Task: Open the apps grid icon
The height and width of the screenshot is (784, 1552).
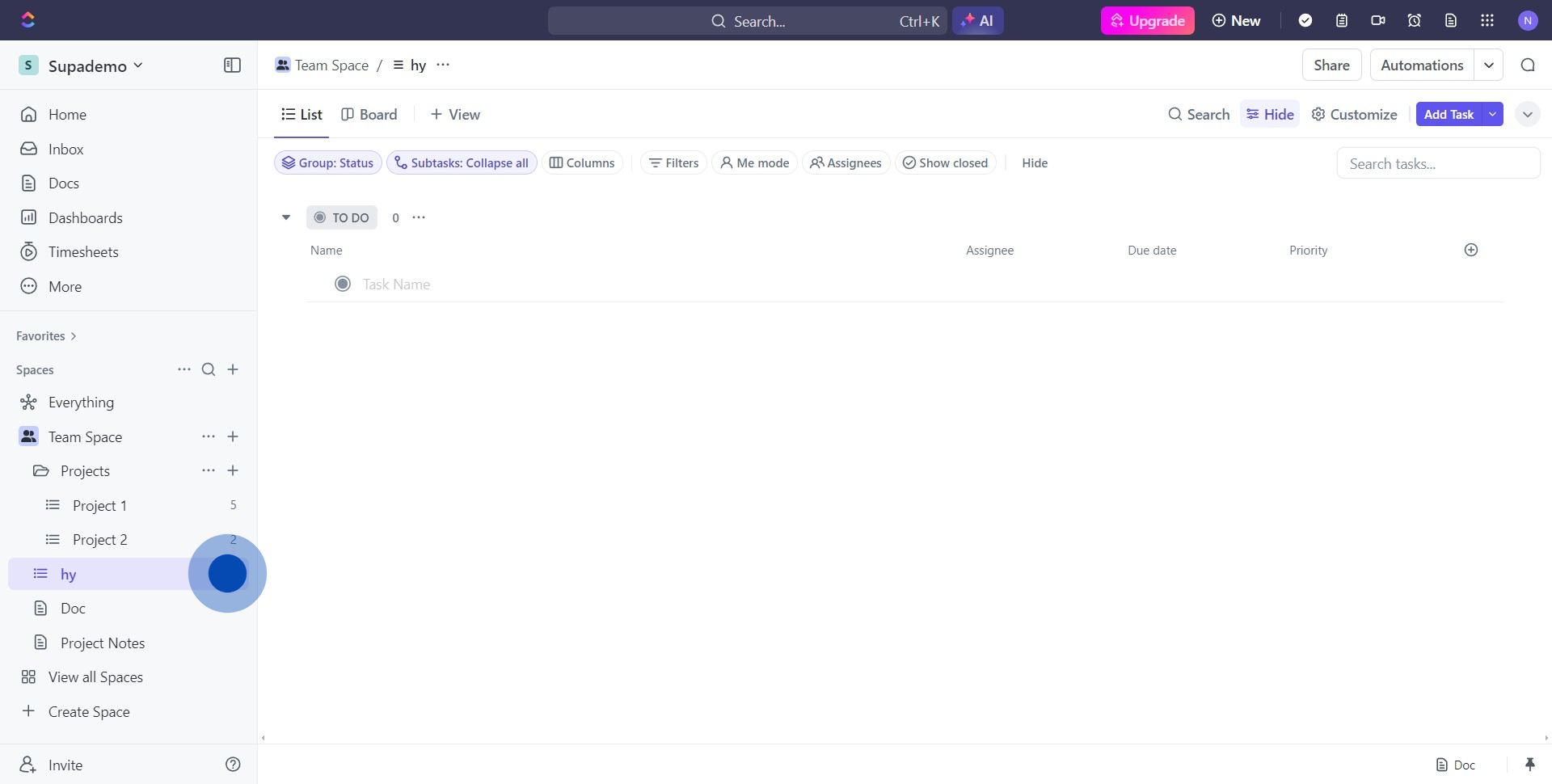Action: tap(1487, 21)
